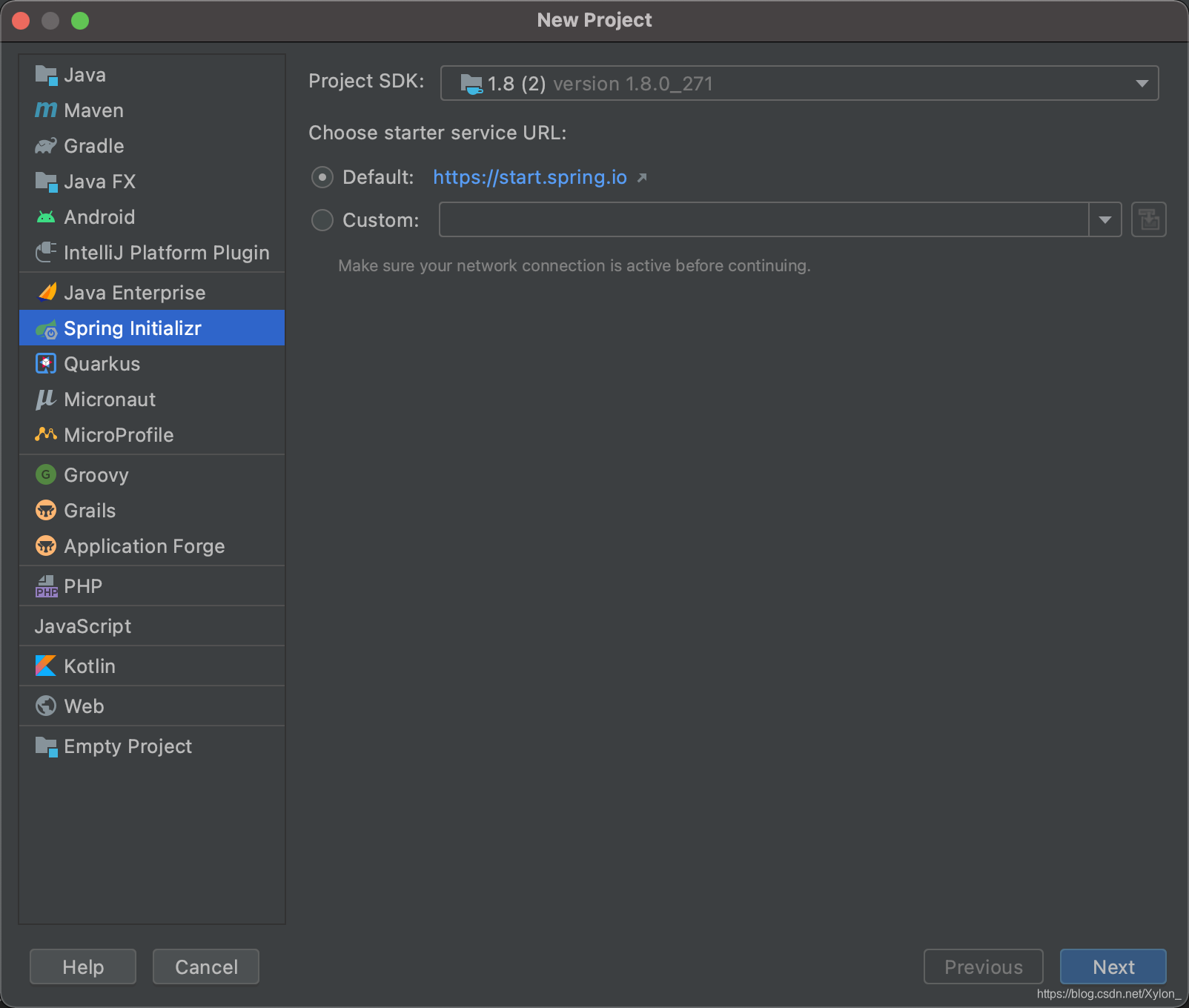Select the Default starter service URL option
The width and height of the screenshot is (1189, 1008).
coord(322,177)
